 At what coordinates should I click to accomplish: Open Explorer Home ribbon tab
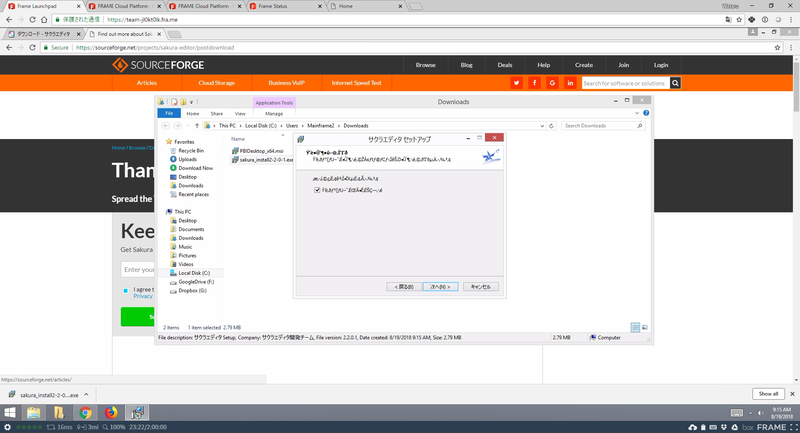click(x=193, y=113)
